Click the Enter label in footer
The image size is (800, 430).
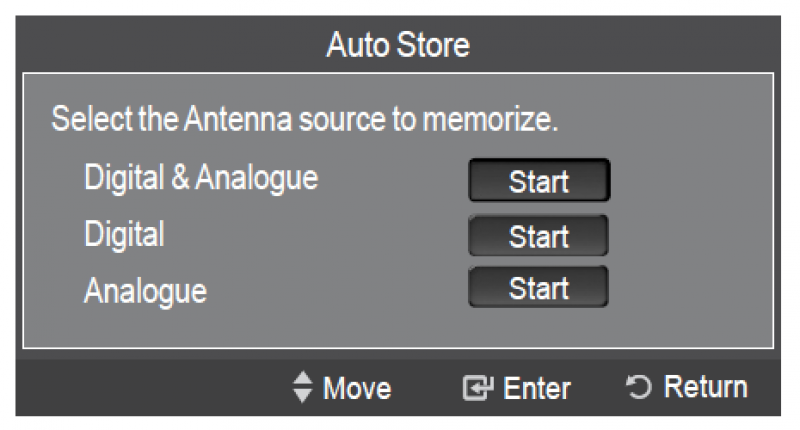(x=537, y=388)
